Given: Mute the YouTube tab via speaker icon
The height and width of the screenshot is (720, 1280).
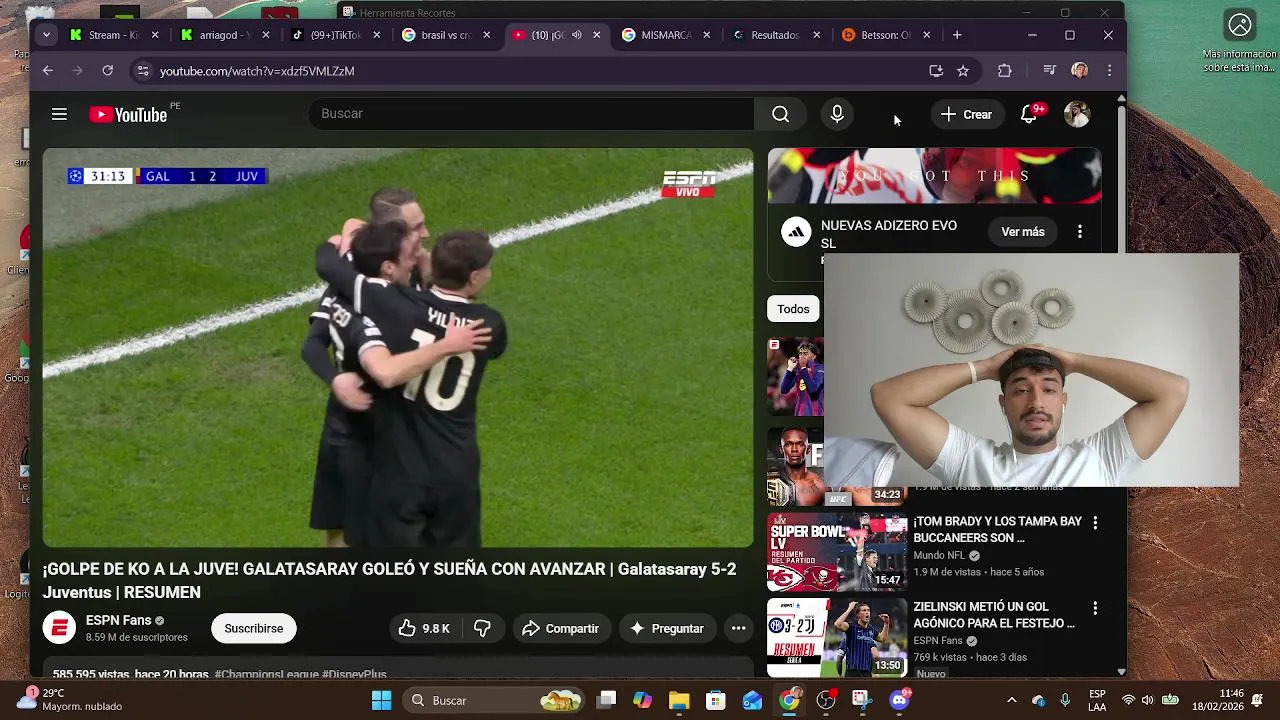Looking at the screenshot, I should coord(576,35).
